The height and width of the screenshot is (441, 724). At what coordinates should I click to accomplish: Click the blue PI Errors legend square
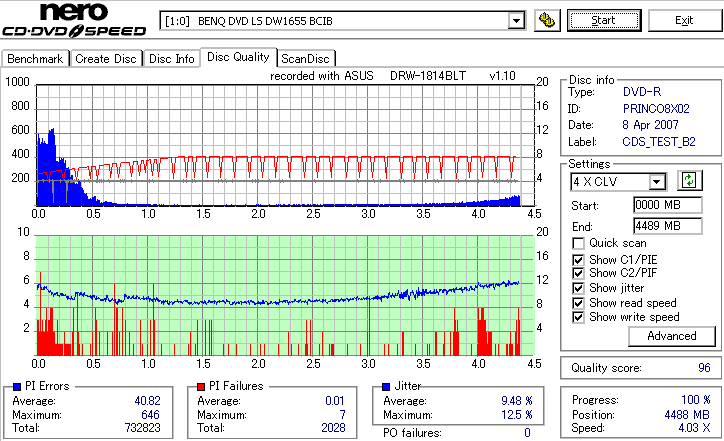[17, 387]
